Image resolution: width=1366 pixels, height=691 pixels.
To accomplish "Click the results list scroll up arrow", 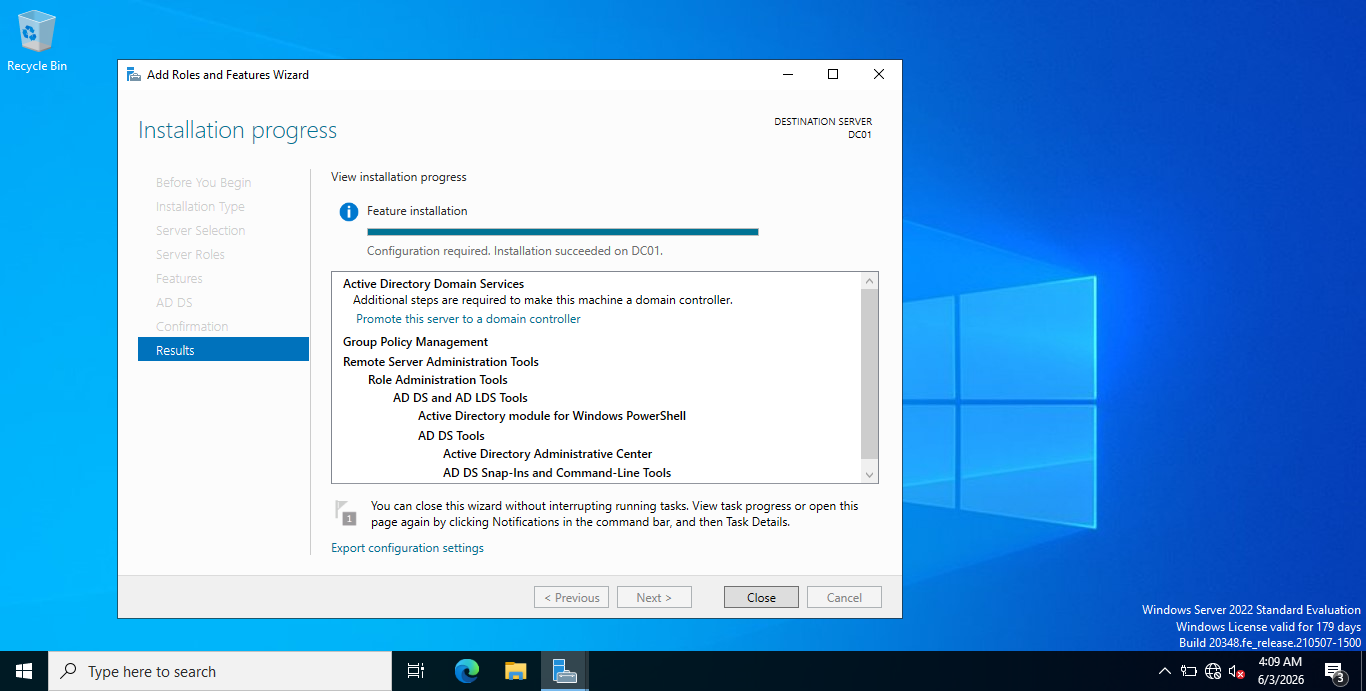I will 869,281.
